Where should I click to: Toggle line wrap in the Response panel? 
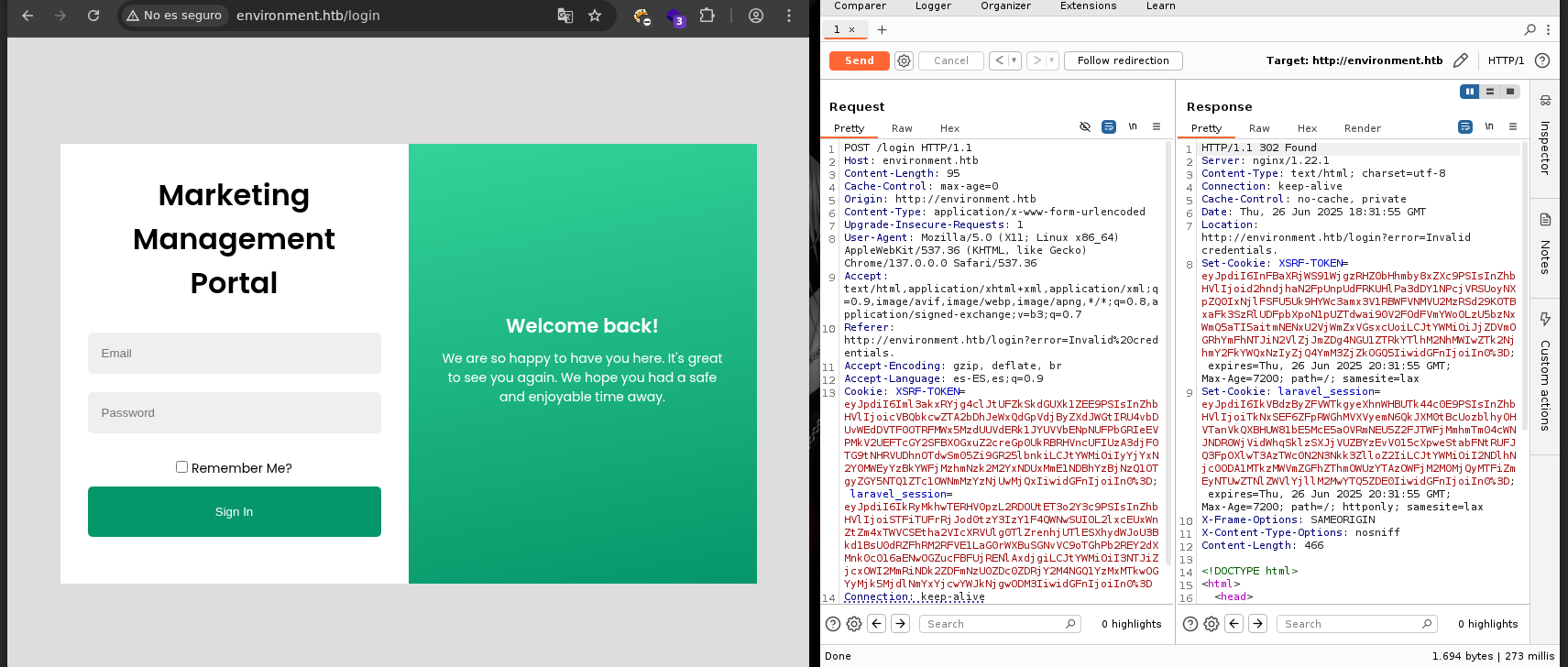click(1465, 126)
